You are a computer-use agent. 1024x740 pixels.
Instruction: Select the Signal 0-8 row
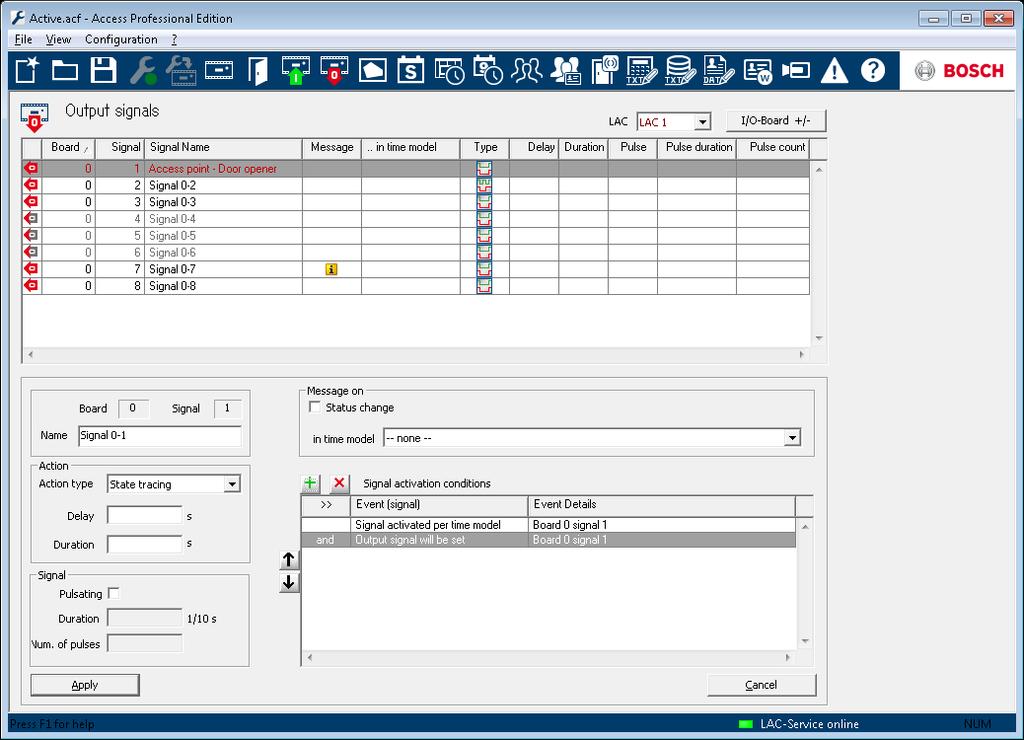pyautogui.click(x=415, y=286)
